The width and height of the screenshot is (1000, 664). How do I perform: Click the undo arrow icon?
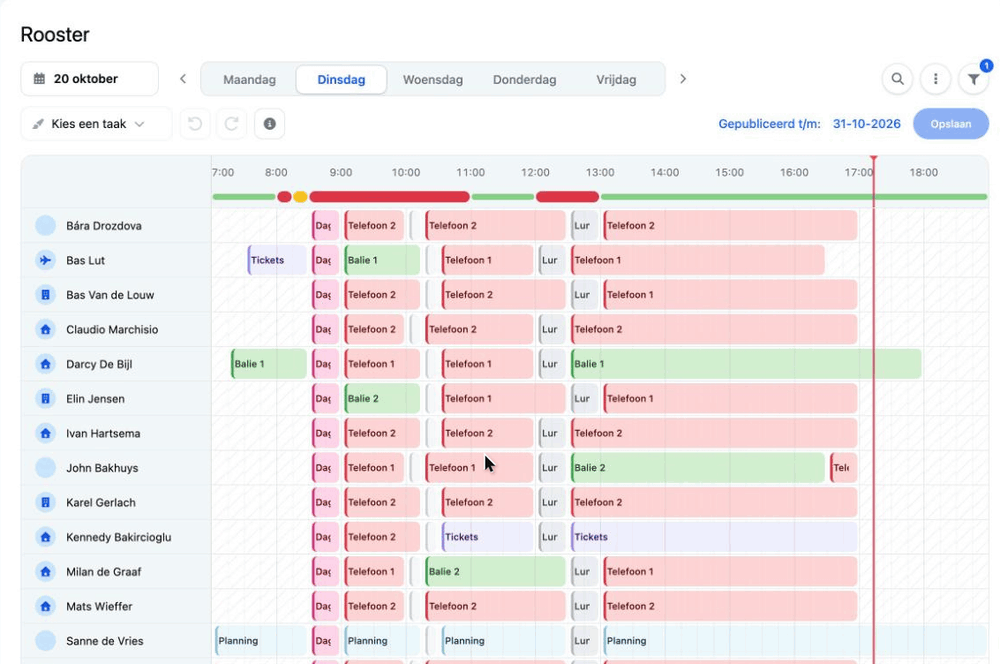tap(195, 124)
